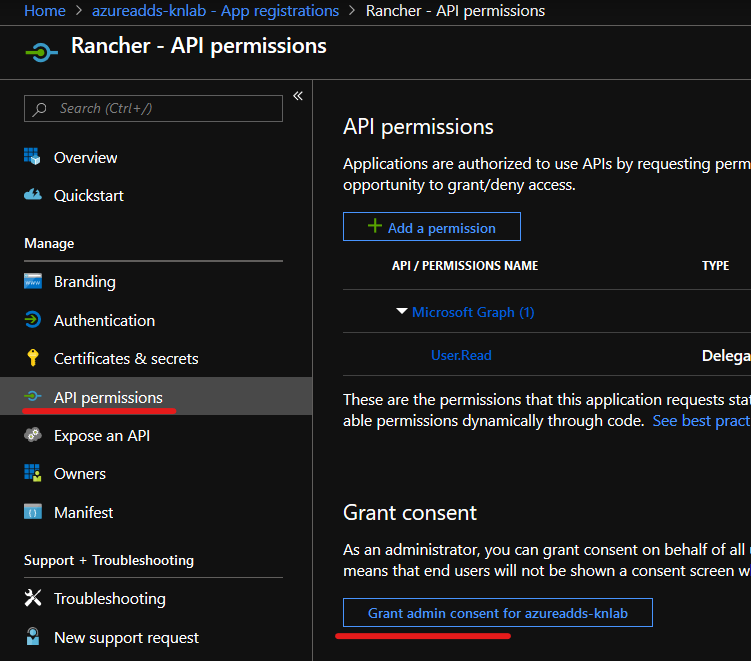Click the API / PERMISSIONS NAME column header
751x661 pixels.
465,265
